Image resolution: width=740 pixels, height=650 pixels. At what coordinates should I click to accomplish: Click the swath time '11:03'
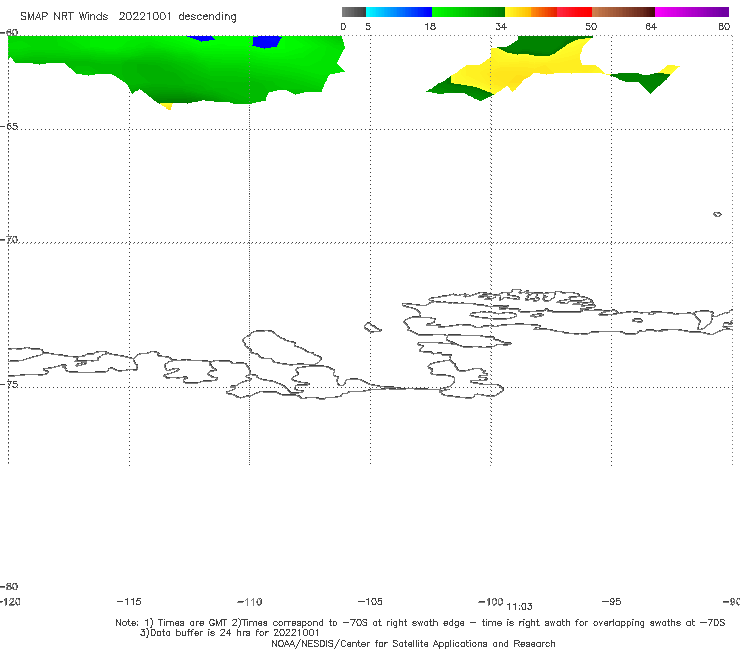(x=520, y=607)
